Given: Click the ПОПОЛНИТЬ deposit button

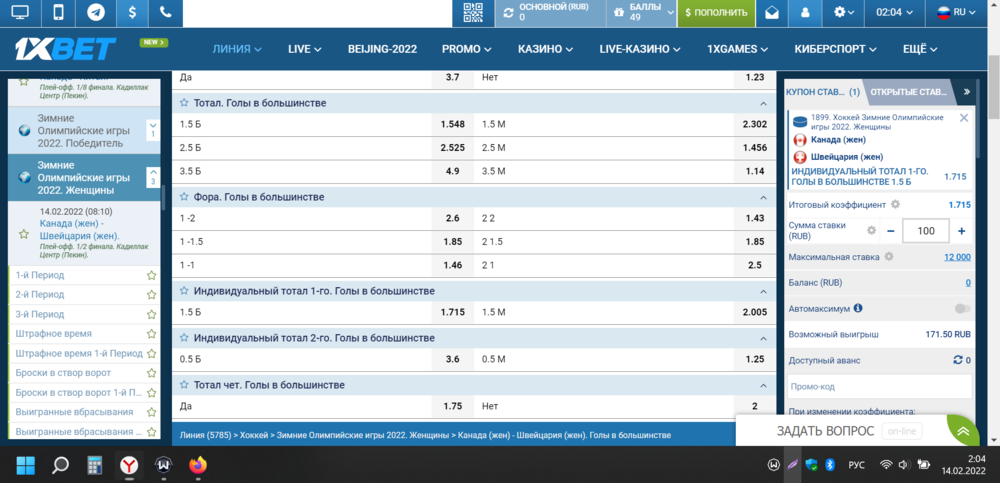Looking at the screenshot, I should pyautogui.click(x=716, y=13).
